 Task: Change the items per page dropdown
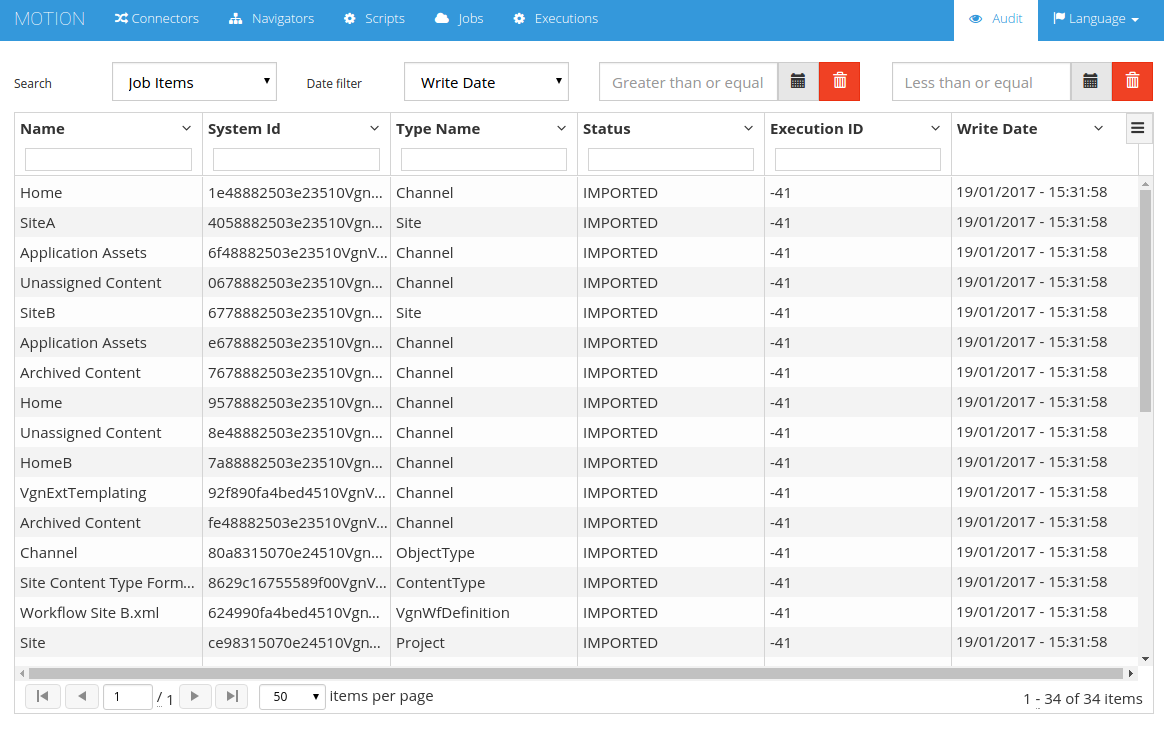(x=292, y=697)
